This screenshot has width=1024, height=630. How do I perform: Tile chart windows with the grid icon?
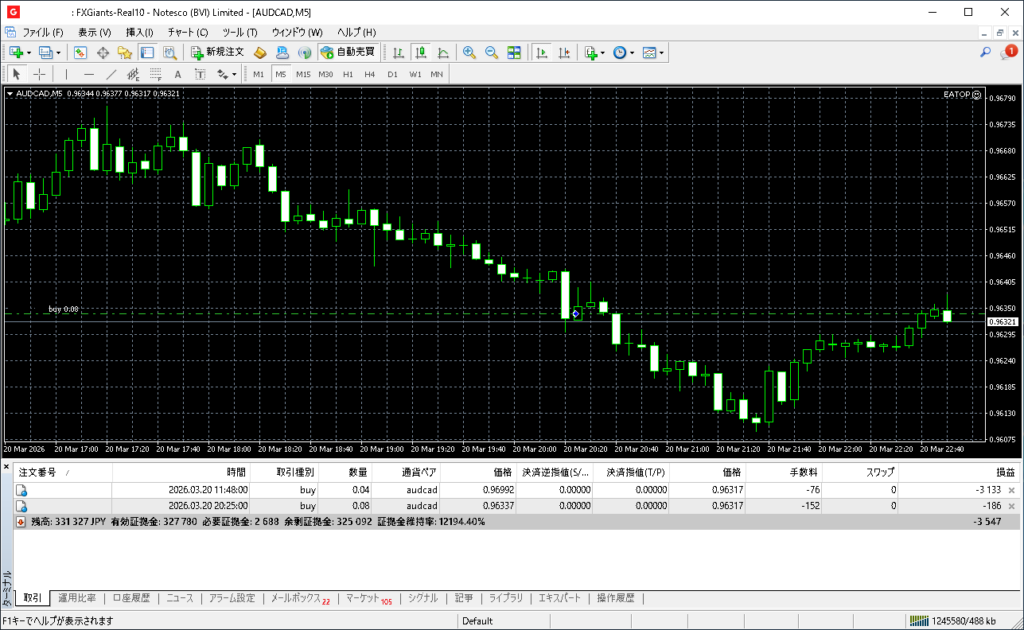[x=514, y=52]
